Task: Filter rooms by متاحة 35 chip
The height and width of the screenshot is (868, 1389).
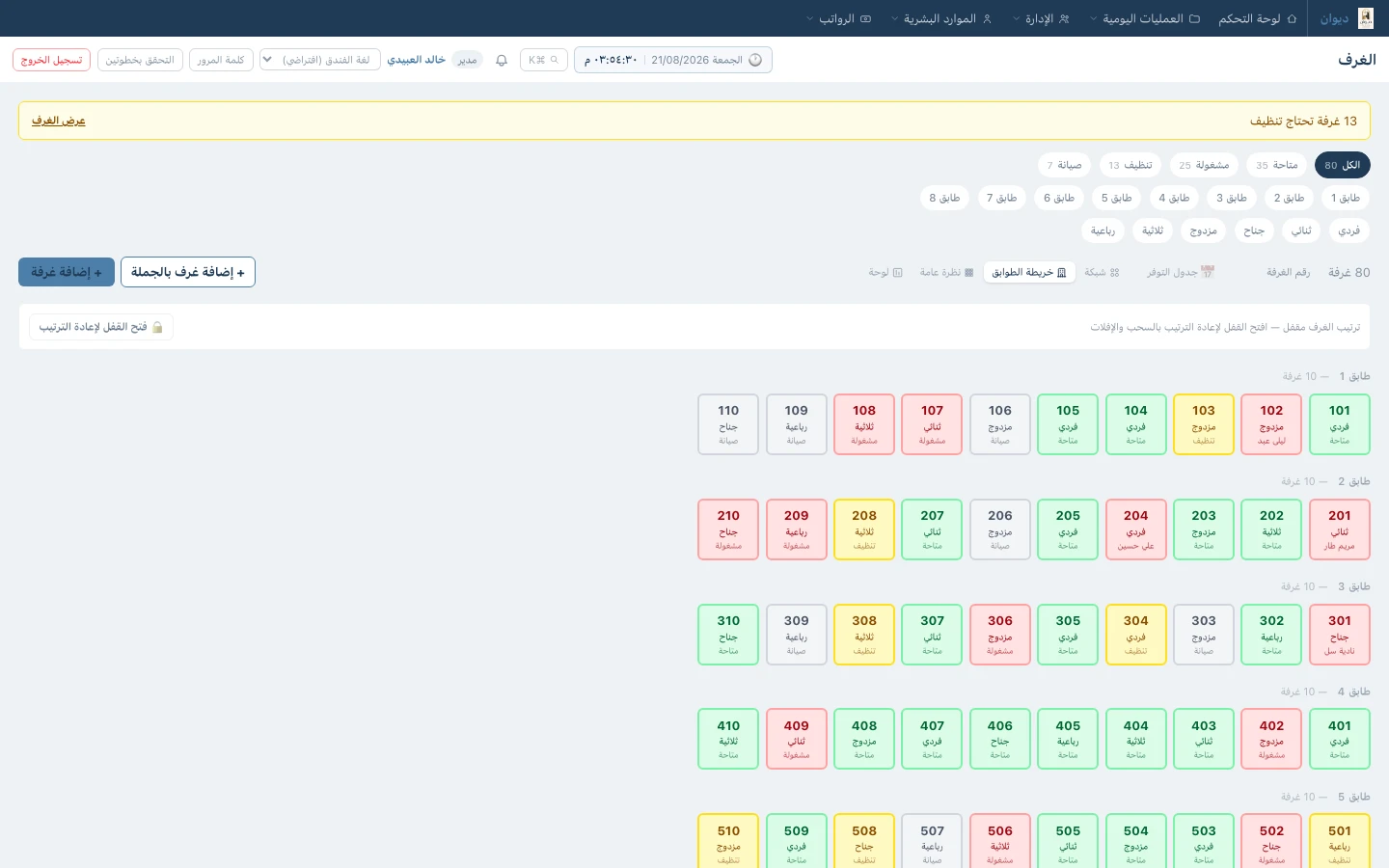Action: [x=1276, y=165]
